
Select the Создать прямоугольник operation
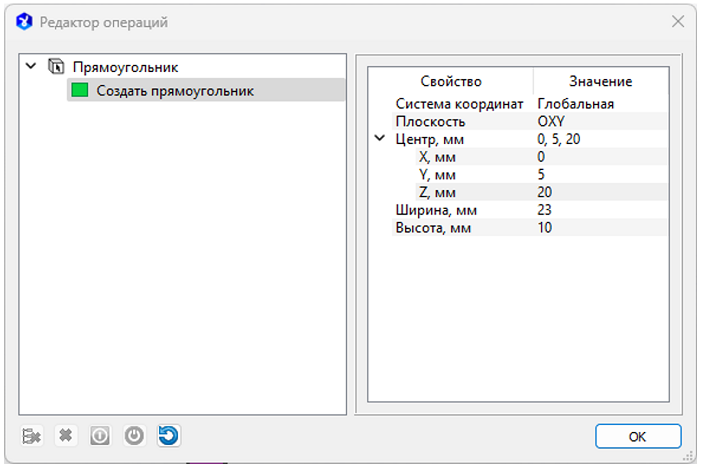tap(175, 91)
